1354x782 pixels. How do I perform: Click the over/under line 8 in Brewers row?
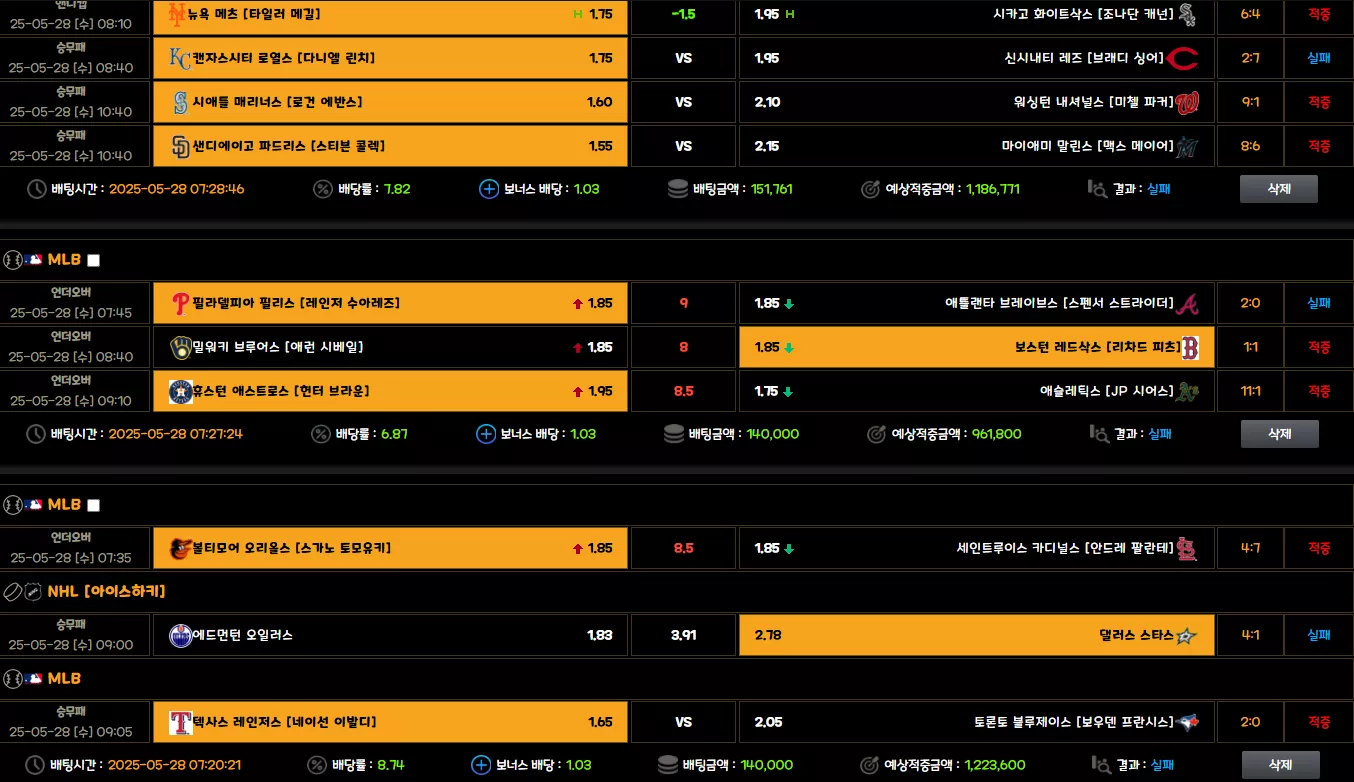(684, 347)
